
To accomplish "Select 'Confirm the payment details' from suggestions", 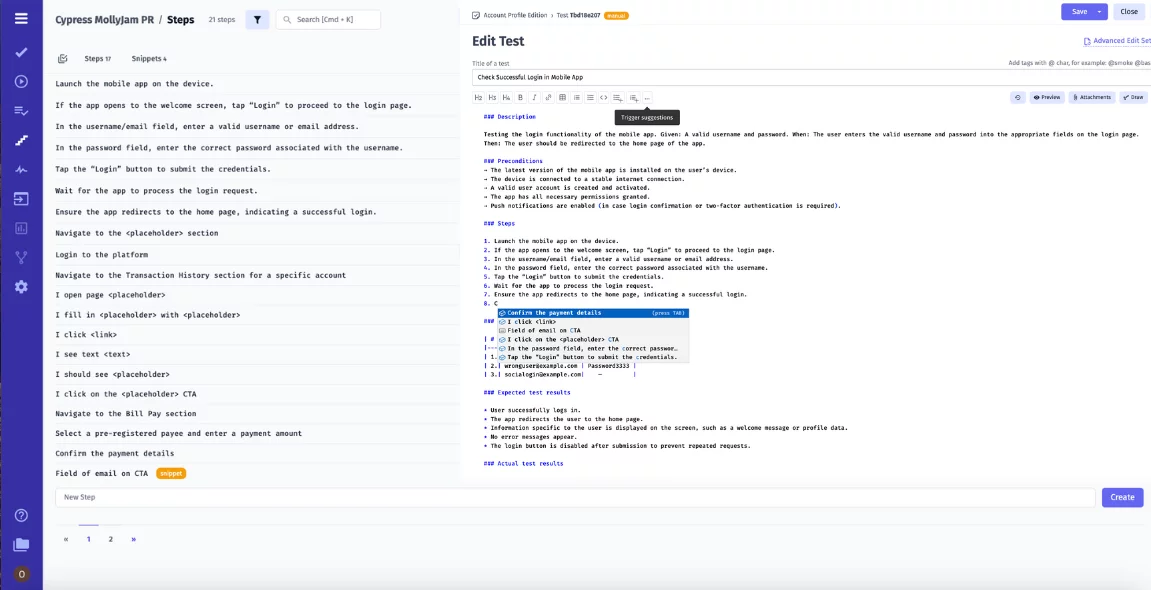I will coord(560,312).
